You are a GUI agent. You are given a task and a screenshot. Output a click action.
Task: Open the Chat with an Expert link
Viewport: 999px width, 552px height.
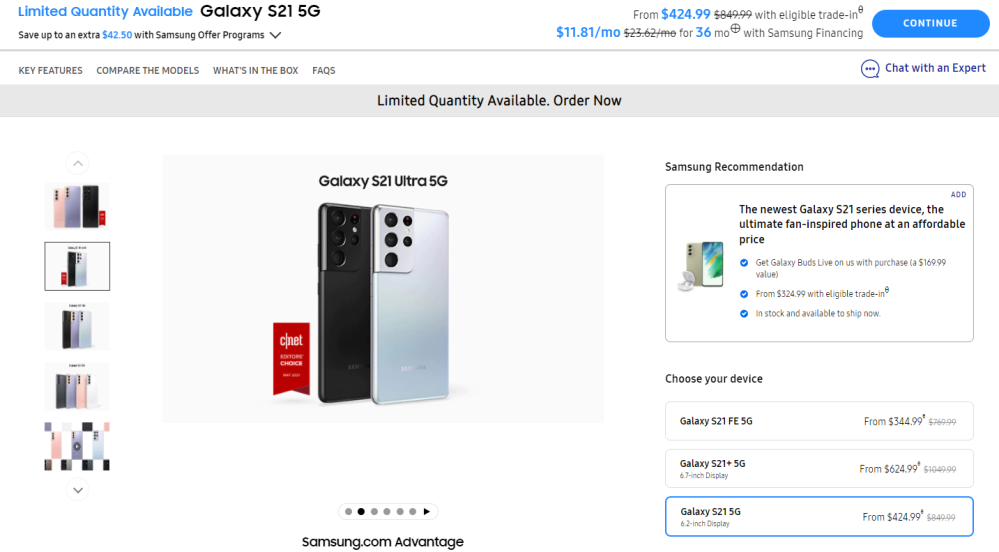pos(935,68)
